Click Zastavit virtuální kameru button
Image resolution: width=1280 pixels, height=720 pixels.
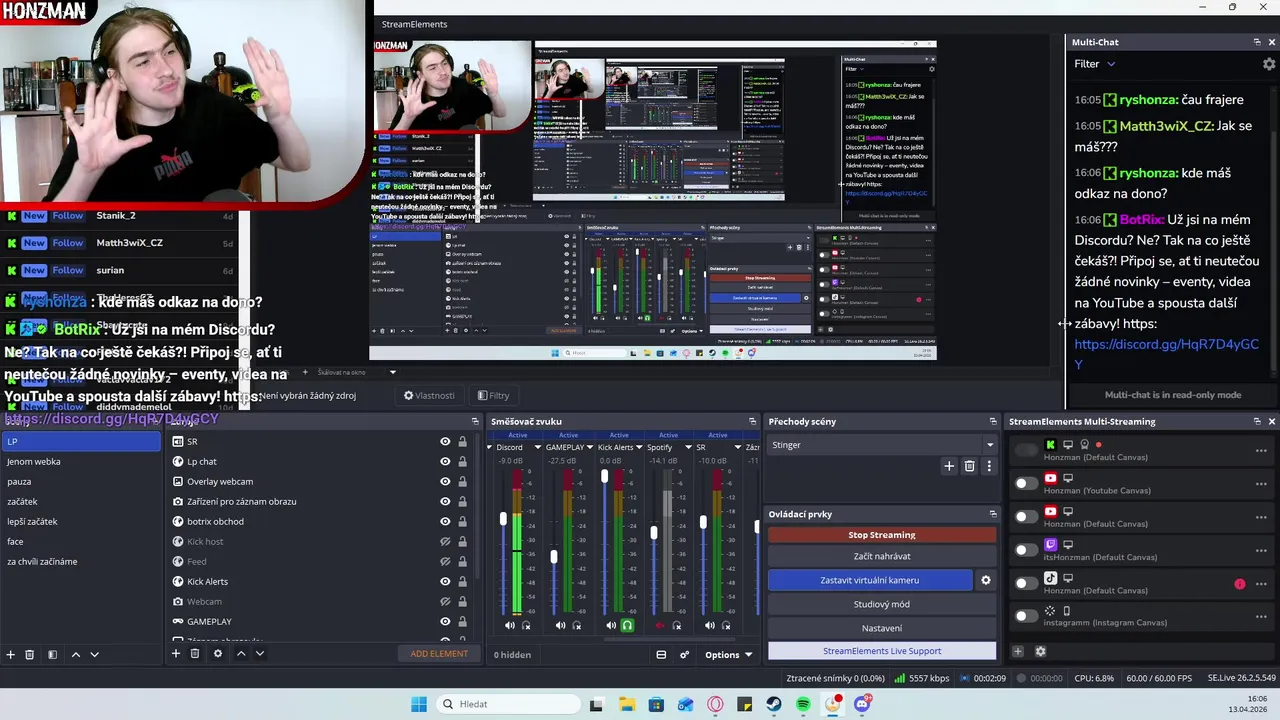[870, 580]
